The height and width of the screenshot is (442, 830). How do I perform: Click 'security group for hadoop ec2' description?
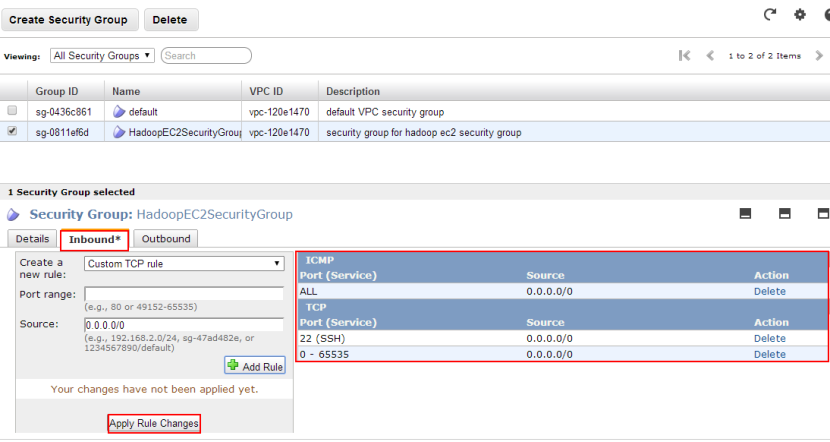pos(423,132)
